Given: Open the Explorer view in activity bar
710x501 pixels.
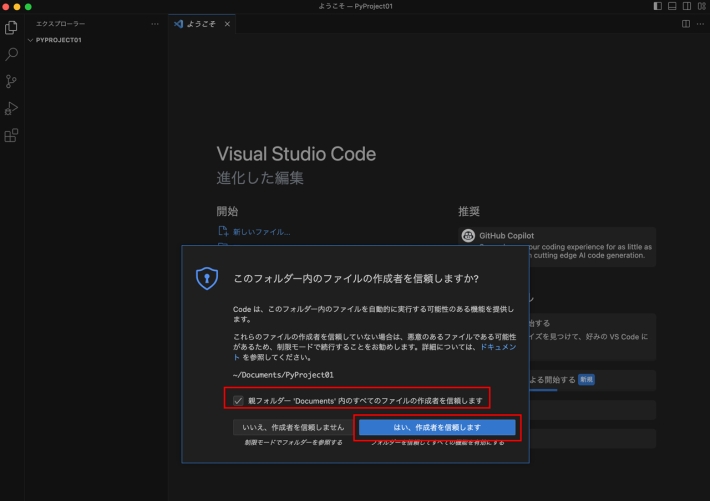Looking at the screenshot, I should point(11,28).
